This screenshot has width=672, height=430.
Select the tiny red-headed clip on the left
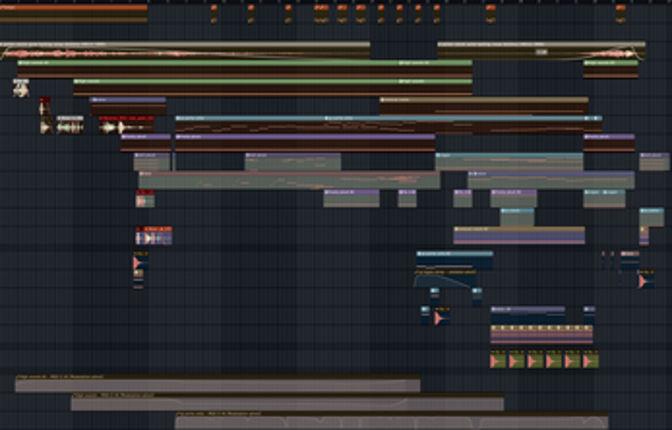[x=45, y=105]
